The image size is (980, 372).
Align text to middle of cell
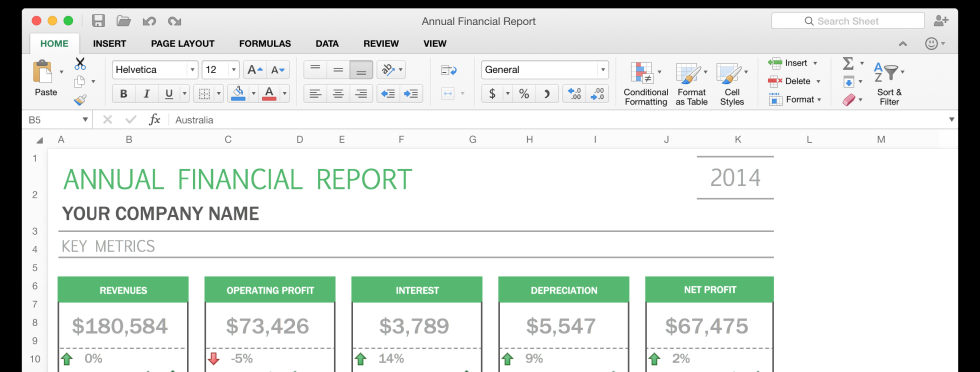(338, 70)
